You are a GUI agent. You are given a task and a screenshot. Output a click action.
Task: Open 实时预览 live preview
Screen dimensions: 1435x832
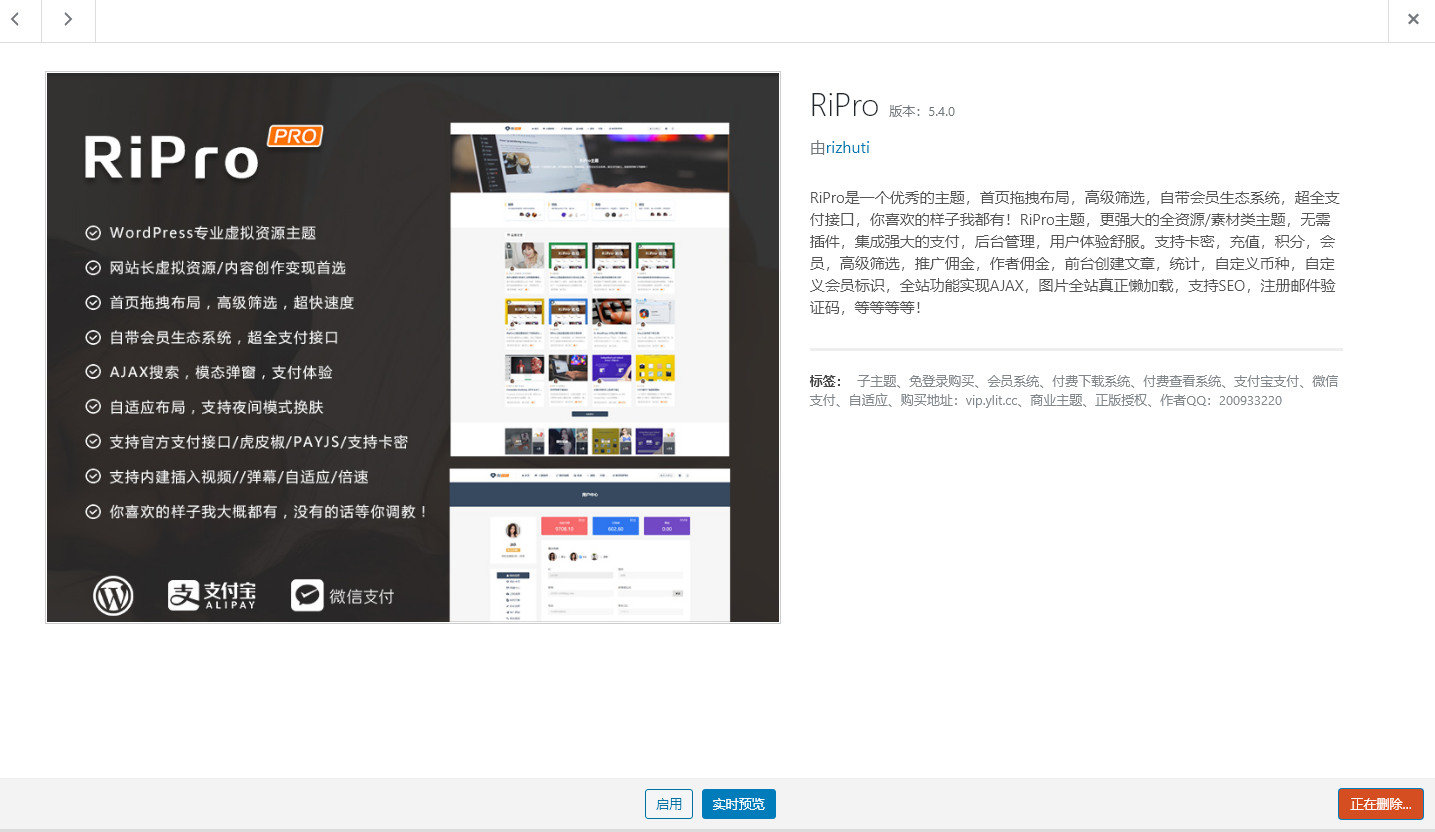(x=738, y=804)
